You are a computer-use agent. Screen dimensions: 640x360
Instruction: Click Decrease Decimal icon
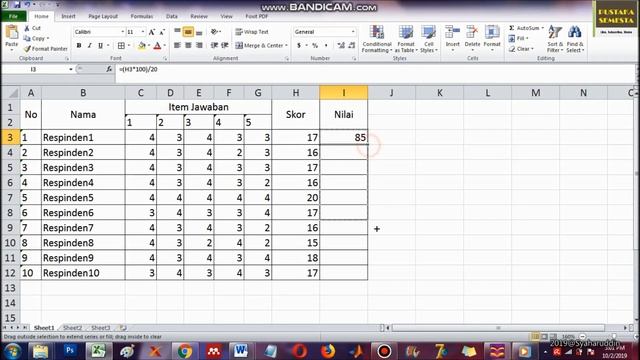coord(352,45)
